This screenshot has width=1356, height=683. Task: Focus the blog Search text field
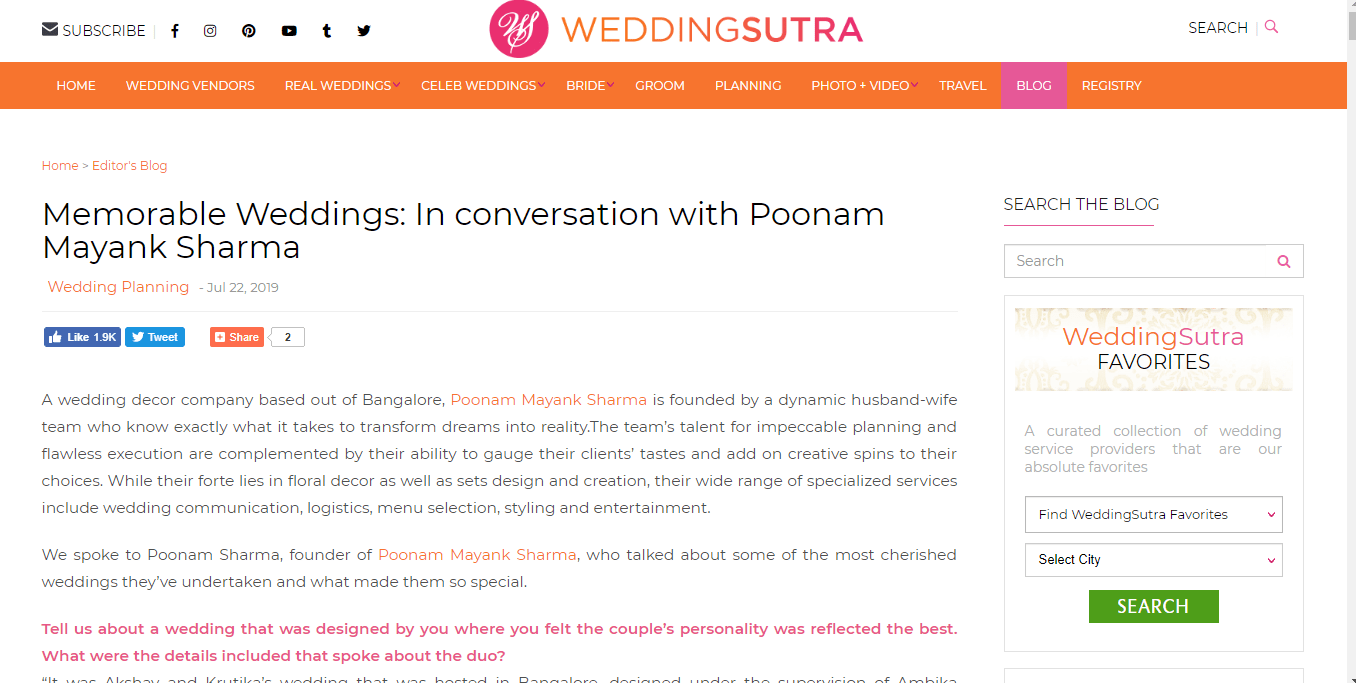click(1138, 261)
